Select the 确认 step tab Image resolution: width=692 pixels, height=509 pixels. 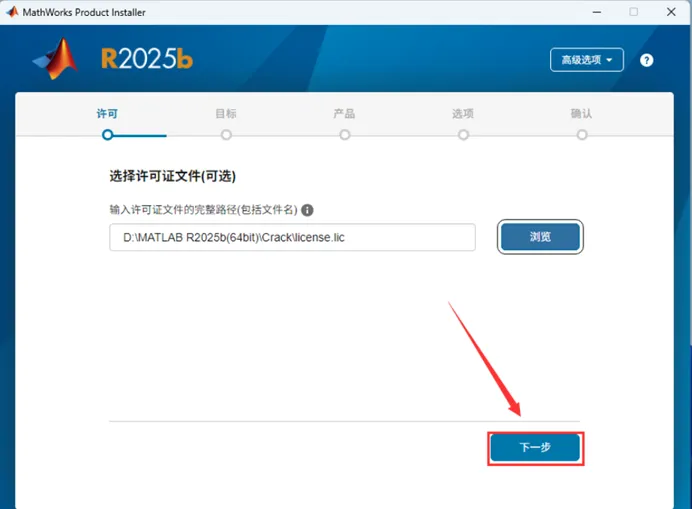click(x=581, y=114)
